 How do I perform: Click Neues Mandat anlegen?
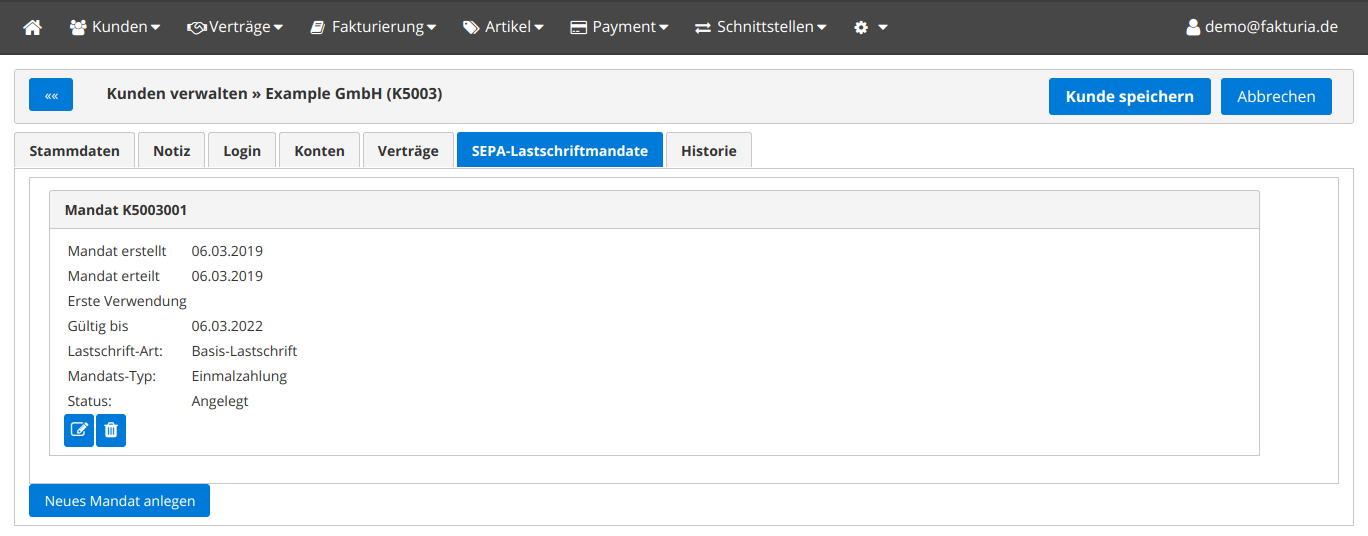click(x=119, y=501)
